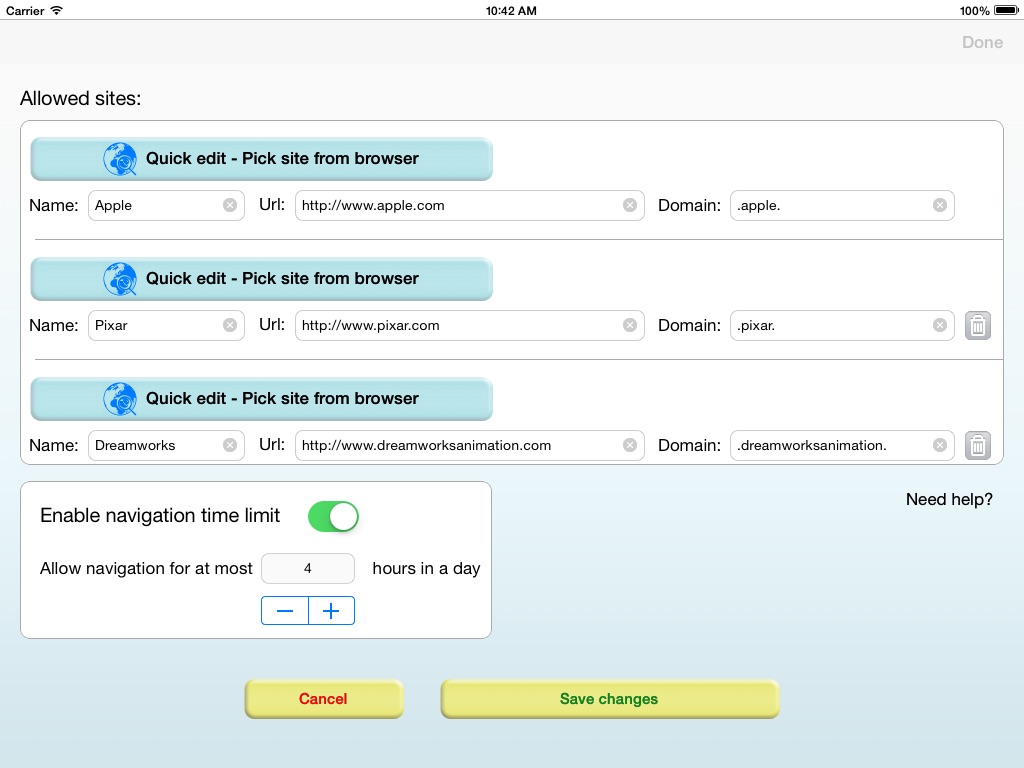This screenshot has height=768, width=1024.
Task: Clear the Apple name field
Action: pyautogui.click(x=230, y=205)
